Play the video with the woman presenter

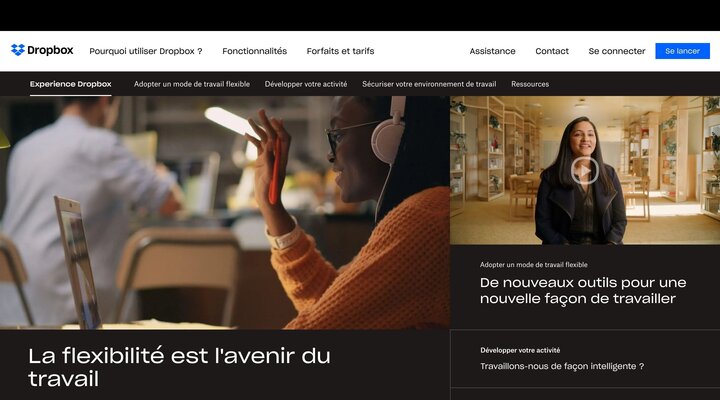click(585, 171)
